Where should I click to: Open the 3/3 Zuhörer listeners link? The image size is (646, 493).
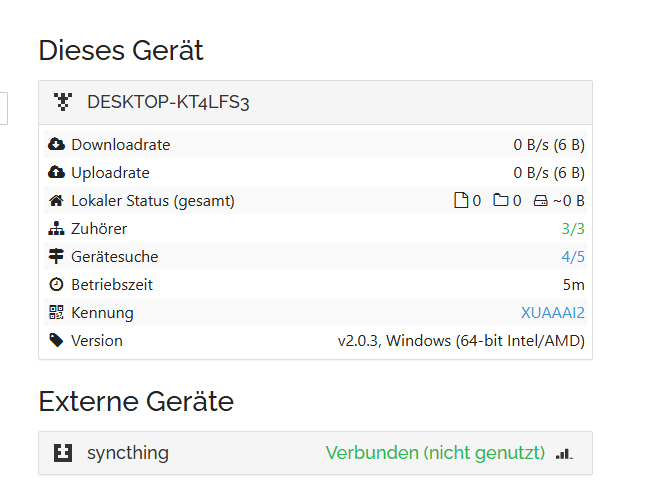tap(573, 229)
